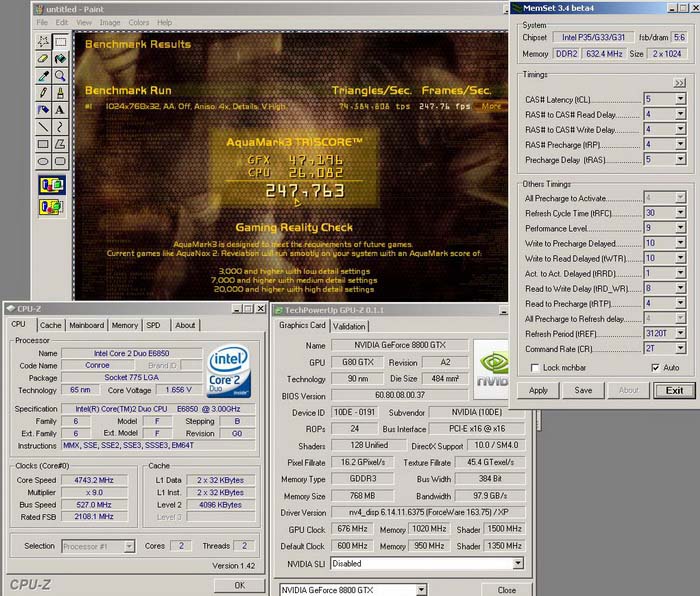The width and height of the screenshot is (700, 596).
Task: Select the Magnifier tool in Paint
Action: click(60, 76)
